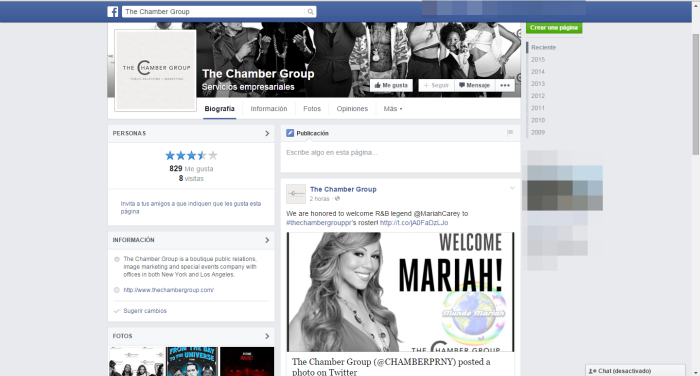
Task: Jump to 2012 in timeline
Action: click(x=538, y=96)
